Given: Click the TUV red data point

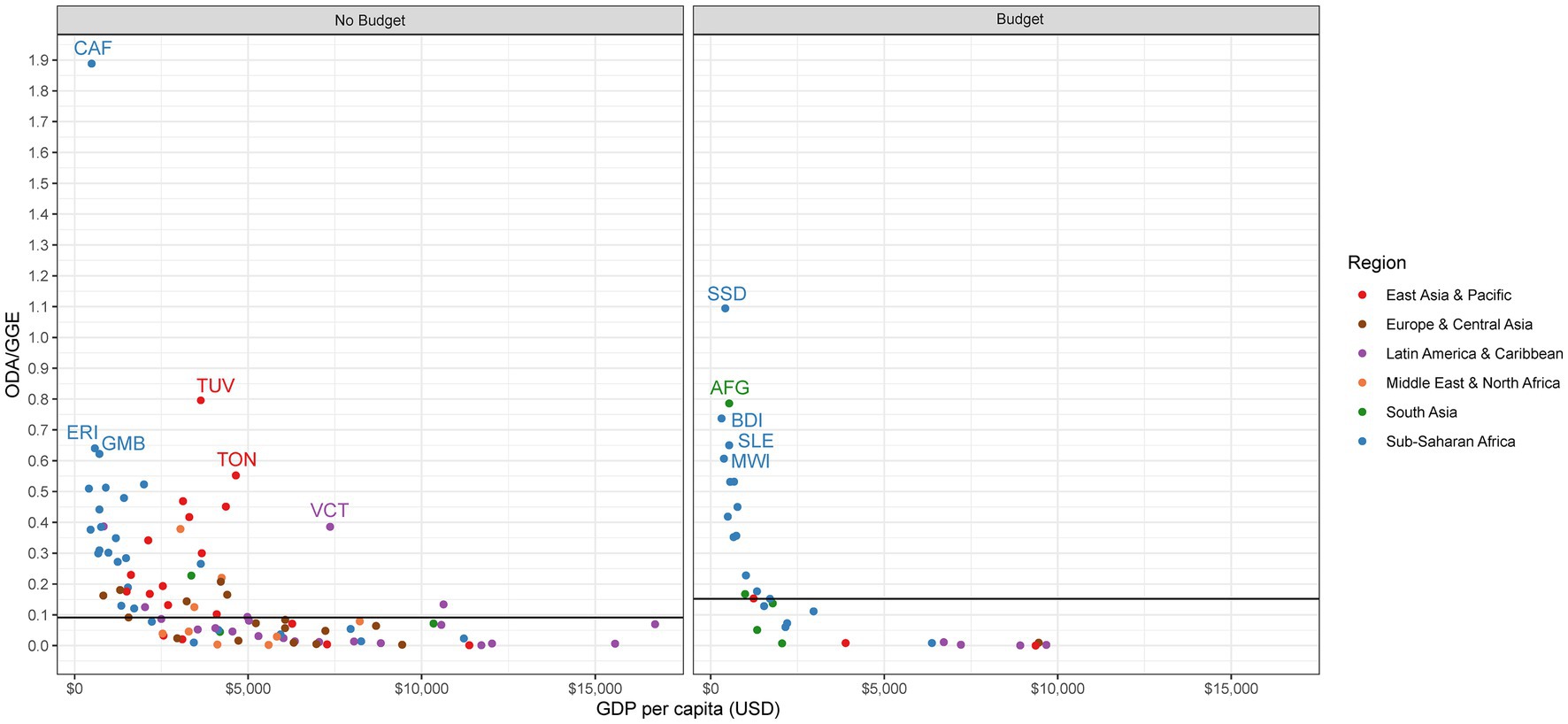Looking at the screenshot, I should tap(201, 400).
